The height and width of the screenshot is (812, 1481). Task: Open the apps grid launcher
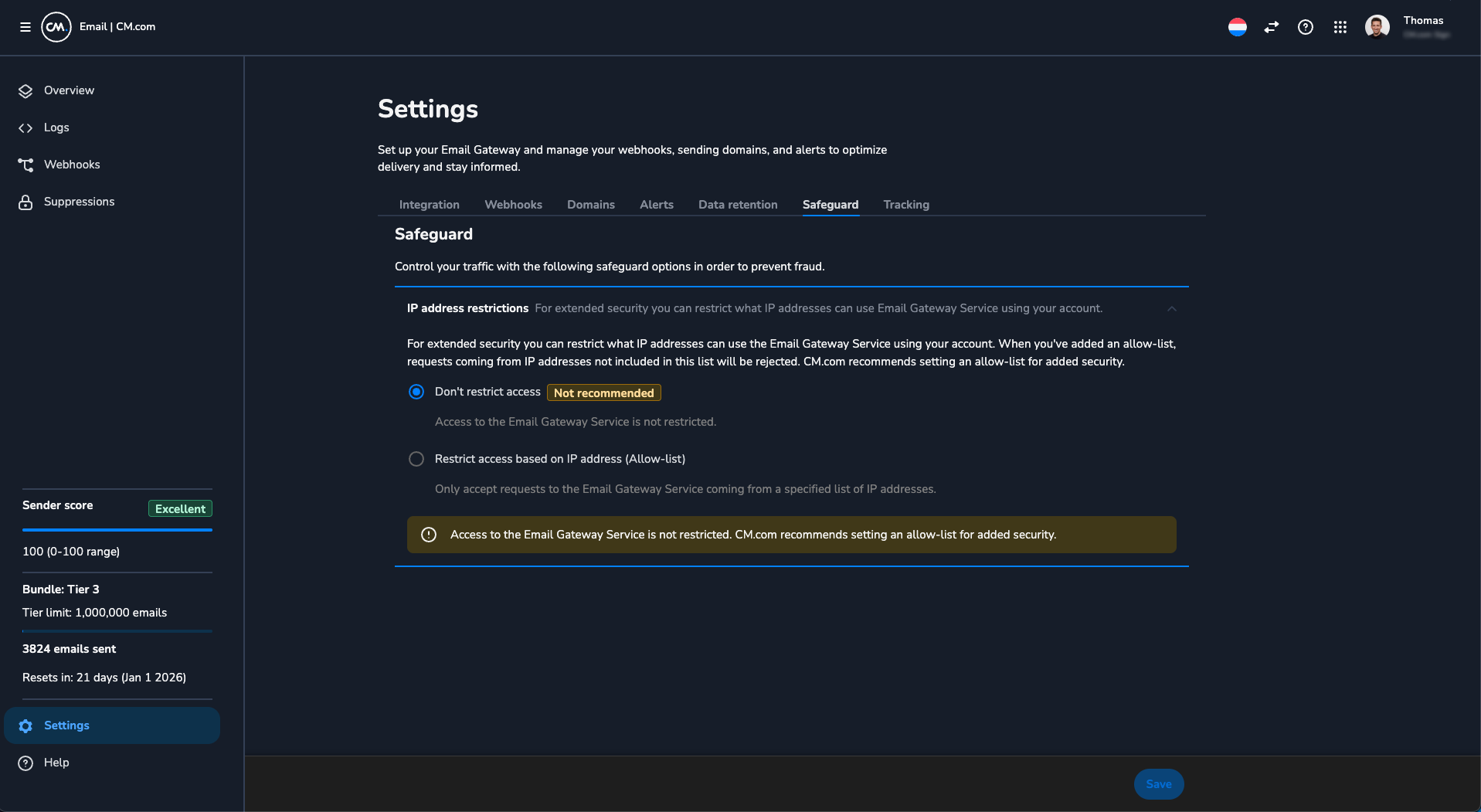(x=1340, y=27)
